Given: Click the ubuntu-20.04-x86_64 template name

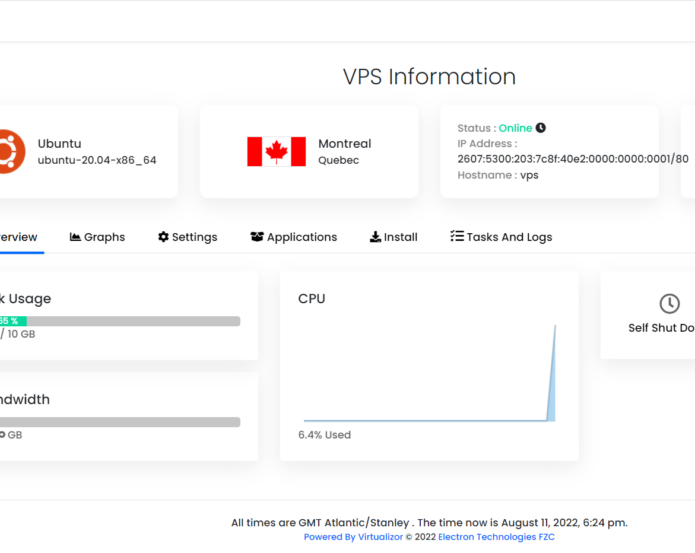Looking at the screenshot, I should (x=97, y=160).
